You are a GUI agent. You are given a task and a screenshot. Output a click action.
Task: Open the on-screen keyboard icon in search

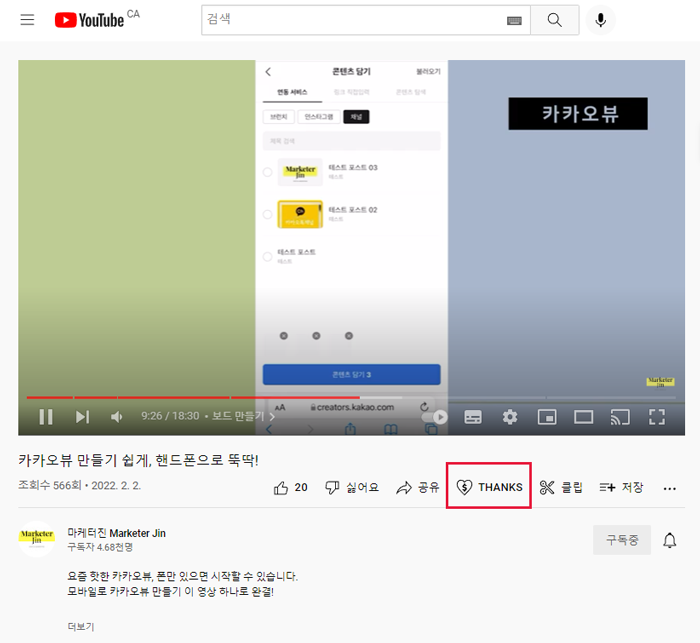tap(514, 21)
